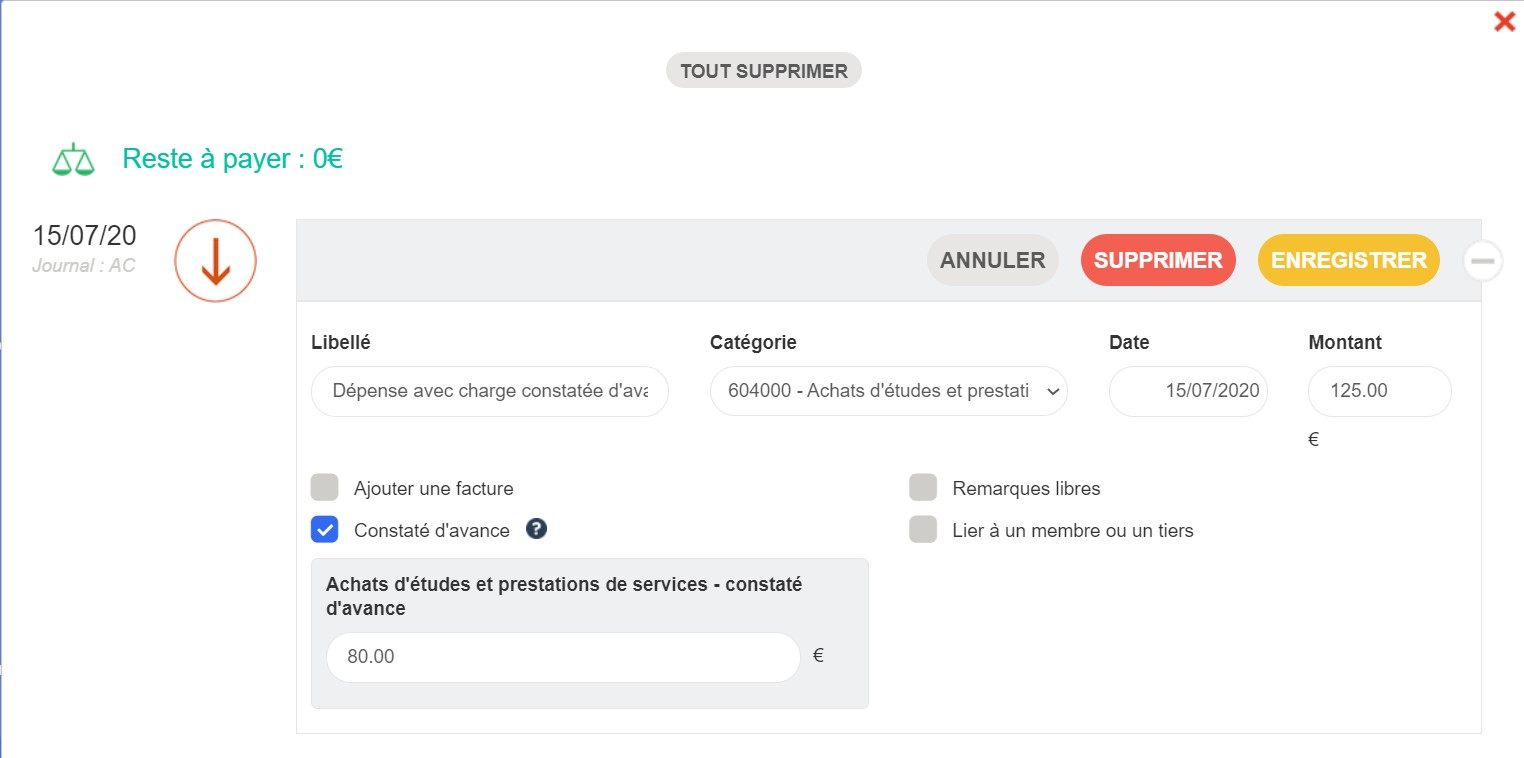Image resolution: width=1524 pixels, height=758 pixels.
Task: Check Lier à un membre ou un tiers
Action: 923,529
